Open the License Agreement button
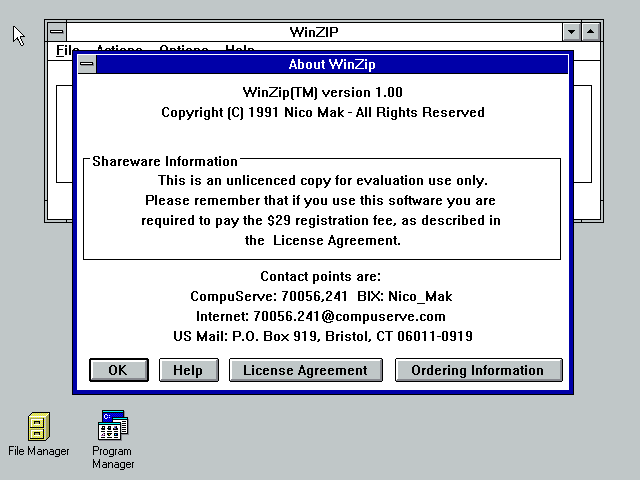This screenshot has width=640, height=480. [x=306, y=370]
